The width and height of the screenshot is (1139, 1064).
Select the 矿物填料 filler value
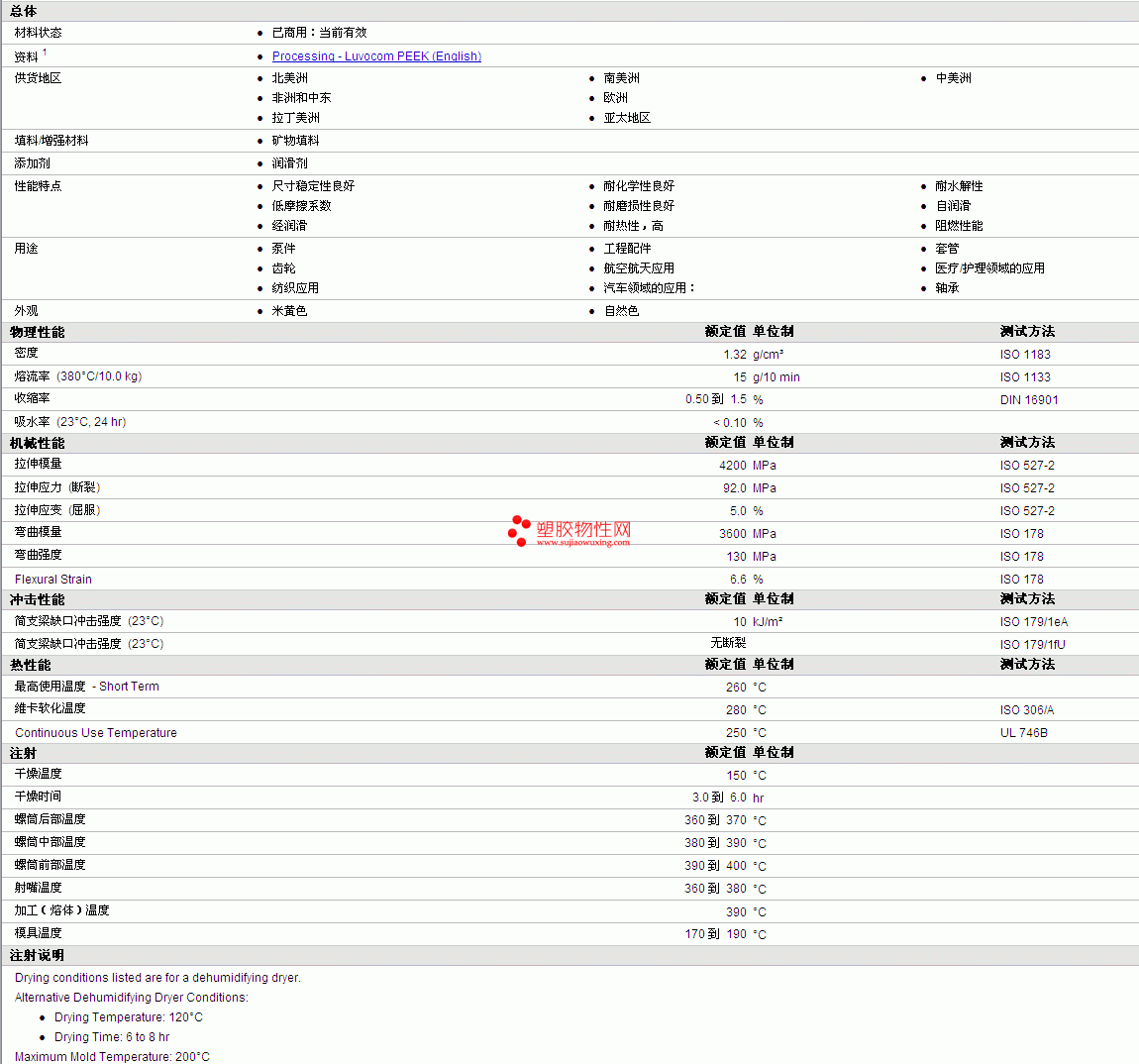click(296, 141)
